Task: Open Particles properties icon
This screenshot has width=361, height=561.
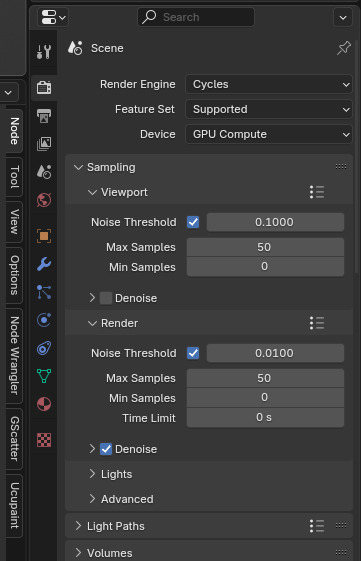Action: (44, 292)
